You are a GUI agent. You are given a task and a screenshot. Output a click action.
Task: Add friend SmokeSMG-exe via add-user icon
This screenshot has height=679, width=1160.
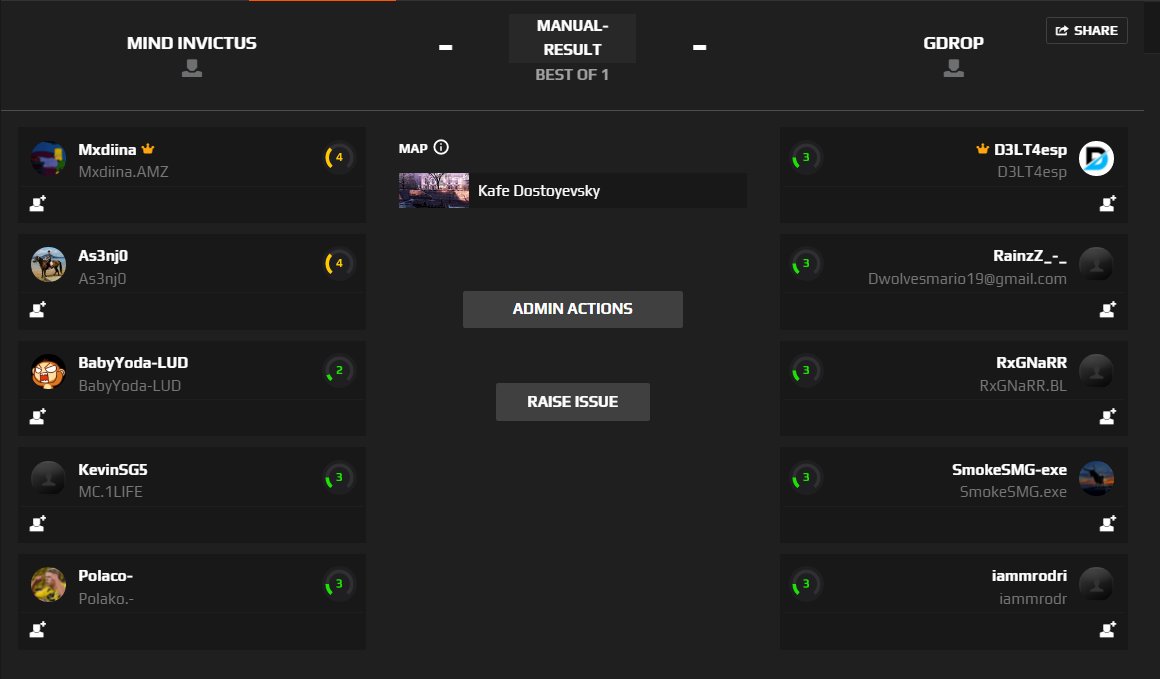point(1107,524)
